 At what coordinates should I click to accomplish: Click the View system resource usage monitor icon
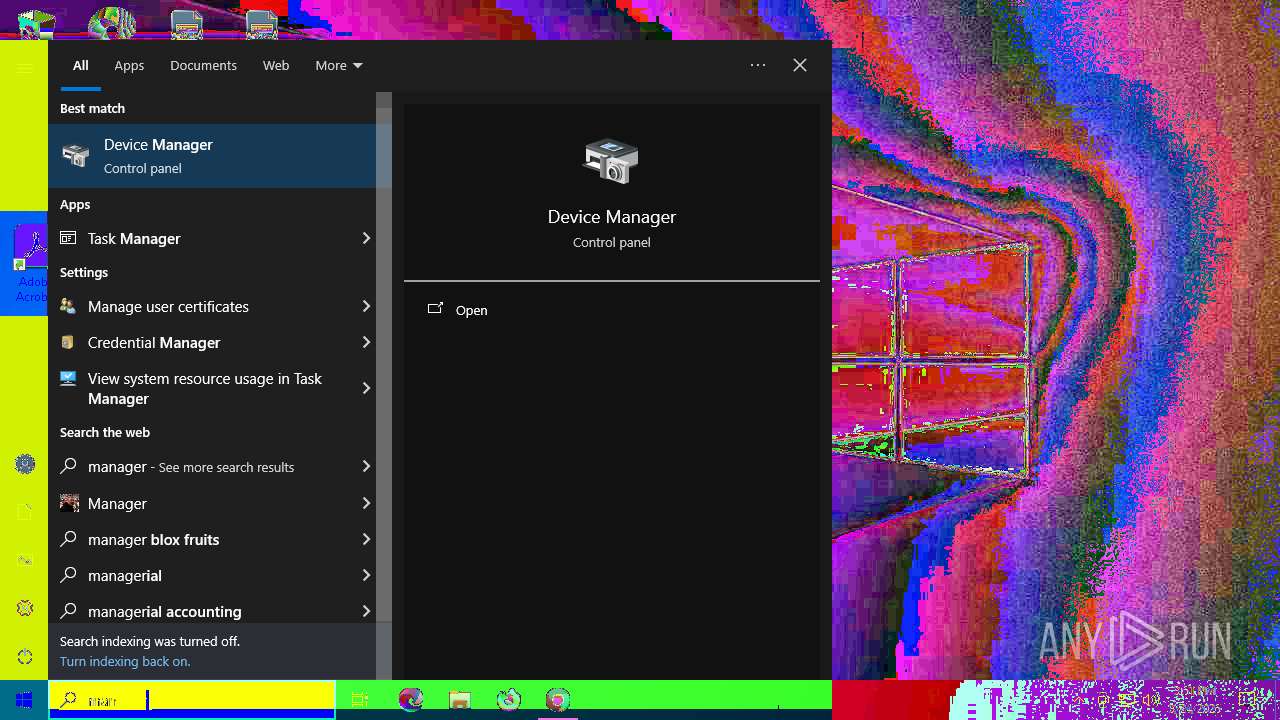pos(68,379)
